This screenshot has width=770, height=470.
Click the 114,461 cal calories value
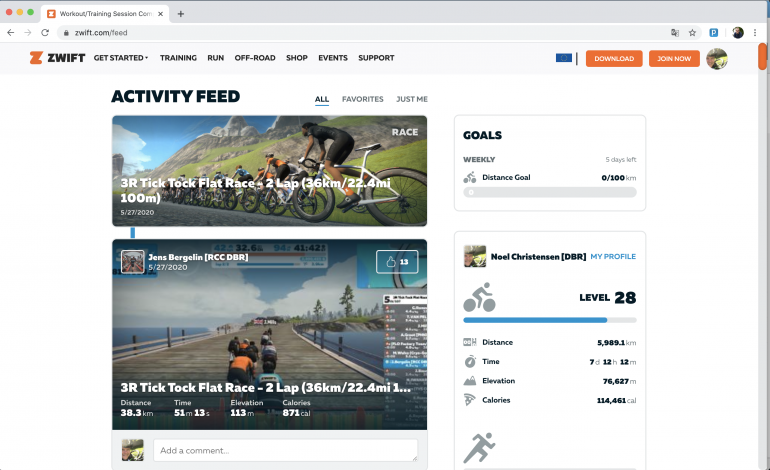616,400
